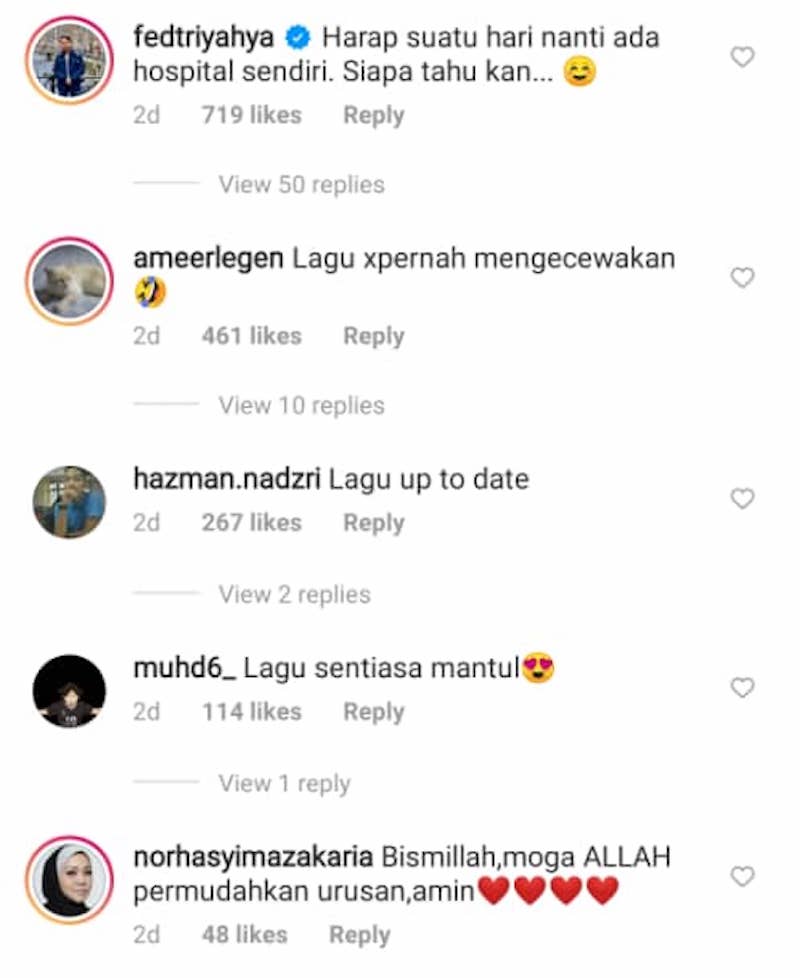Reply to fedtriyahya's comment
Viewport: 800px width, 978px height.
coord(373,115)
